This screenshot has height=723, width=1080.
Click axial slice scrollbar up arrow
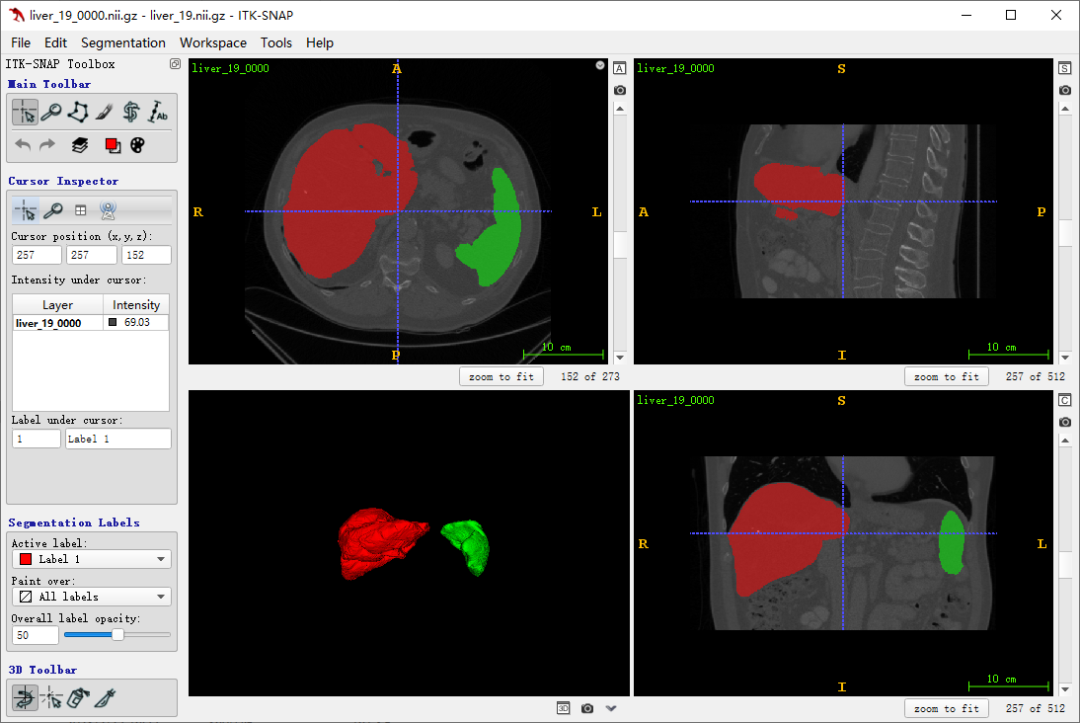pos(620,109)
